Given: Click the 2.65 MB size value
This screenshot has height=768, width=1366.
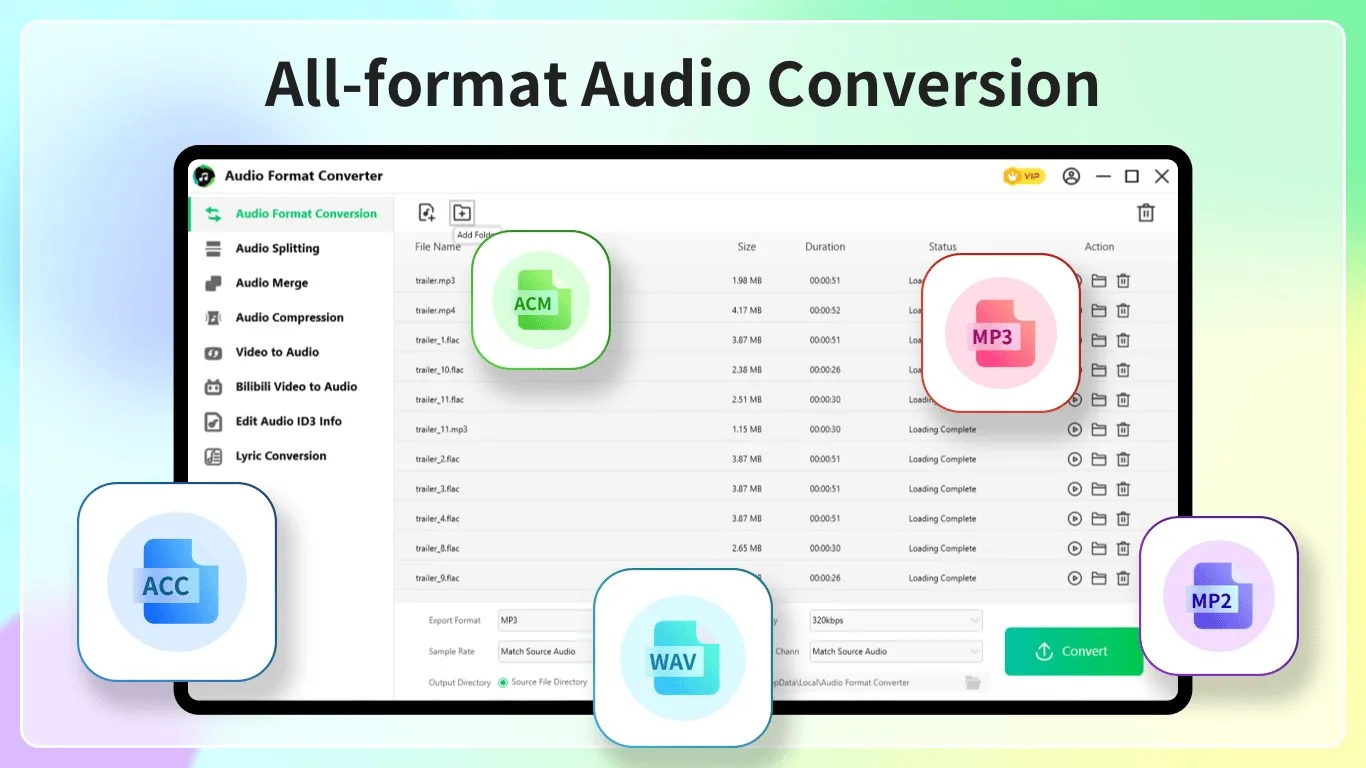Looking at the screenshot, I should coord(747,549).
